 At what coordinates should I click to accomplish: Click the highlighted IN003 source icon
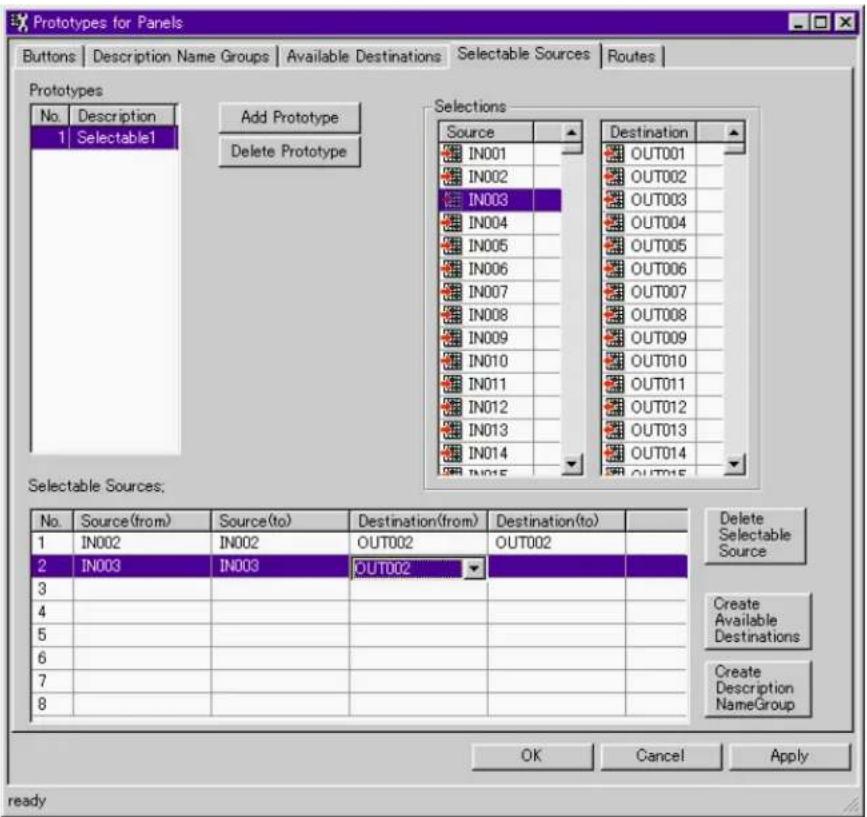pos(452,200)
